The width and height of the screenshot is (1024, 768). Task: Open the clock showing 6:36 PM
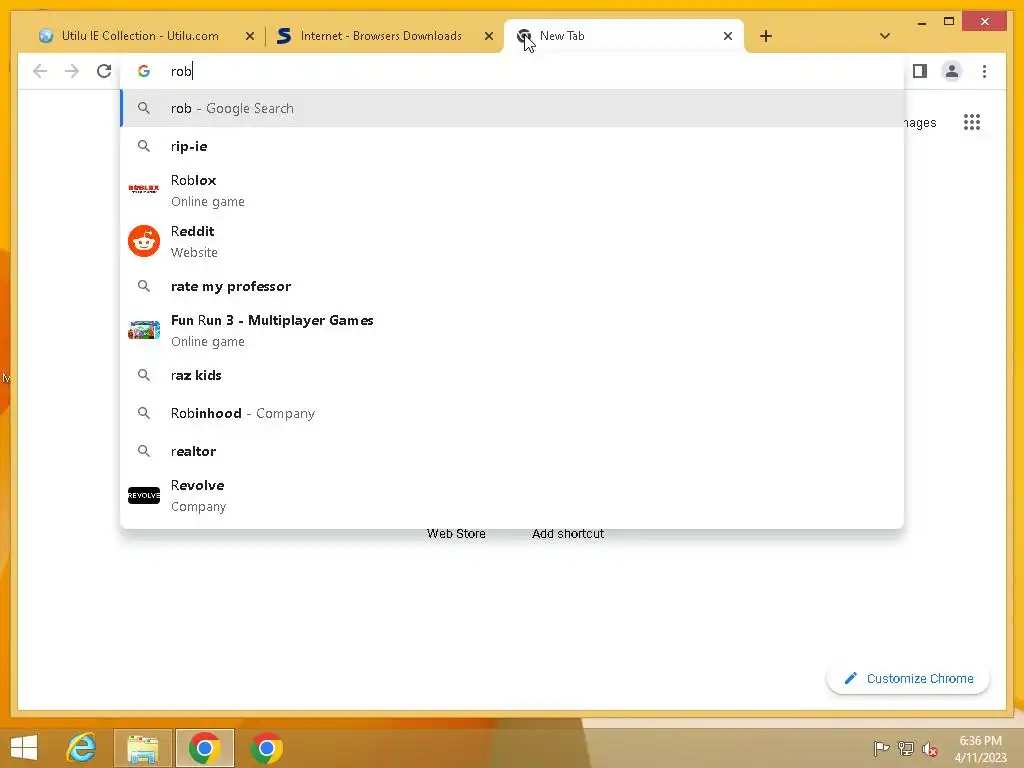point(980,749)
